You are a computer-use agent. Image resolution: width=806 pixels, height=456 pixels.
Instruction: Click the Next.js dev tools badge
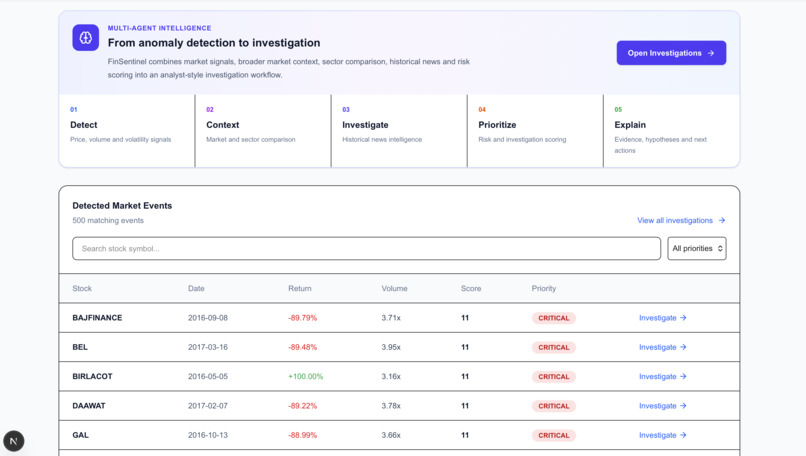point(14,441)
